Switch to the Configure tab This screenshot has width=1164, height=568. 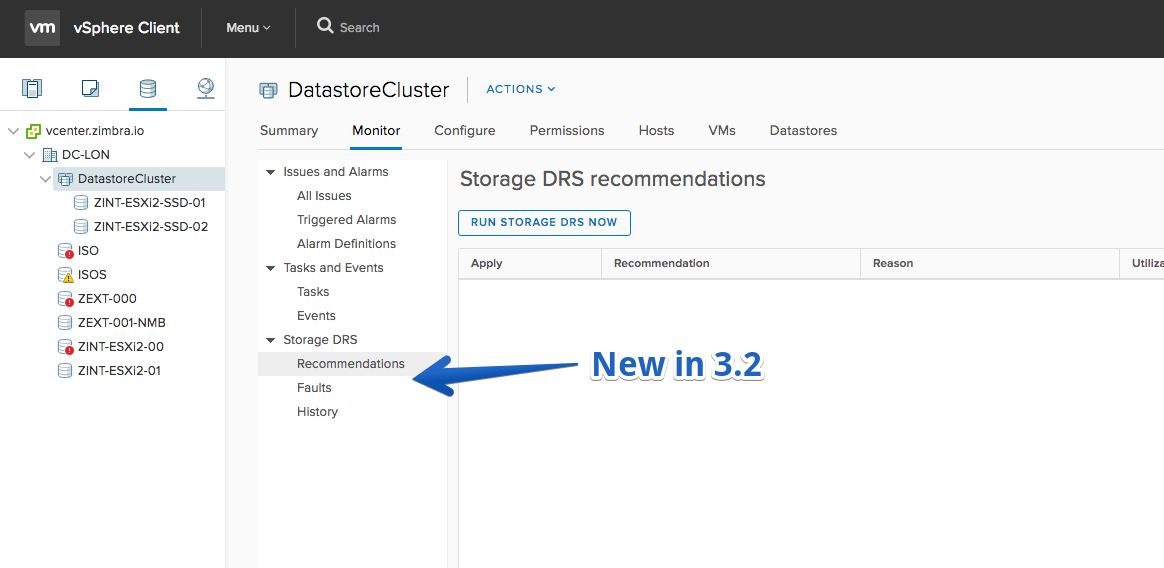pyautogui.click(x=465, y=131)
